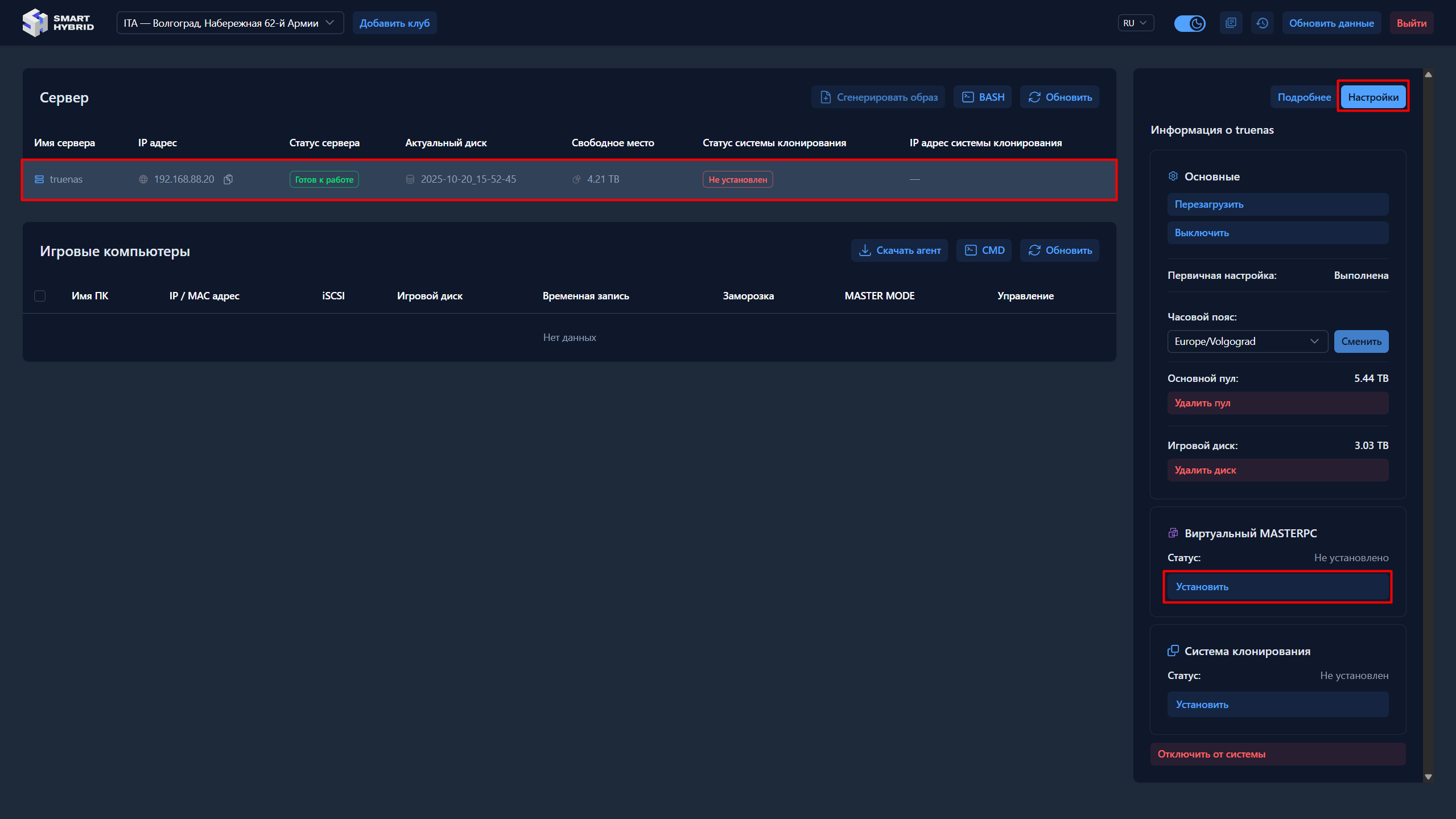Image resolution: width=1456 pixels, height=819 pixels.
Task: Click the Smart Hybrid logo
Action: [58, 23]
